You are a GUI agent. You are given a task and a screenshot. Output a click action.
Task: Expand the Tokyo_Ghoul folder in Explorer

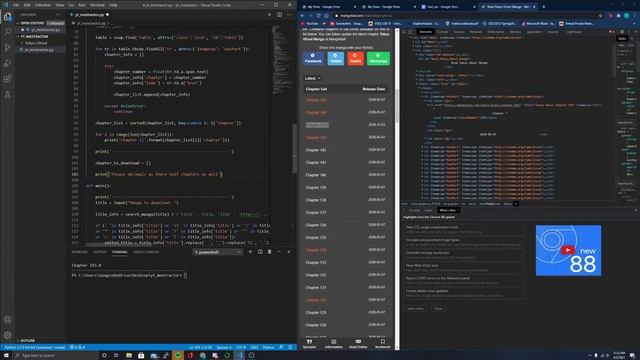(x=36, y=43)
